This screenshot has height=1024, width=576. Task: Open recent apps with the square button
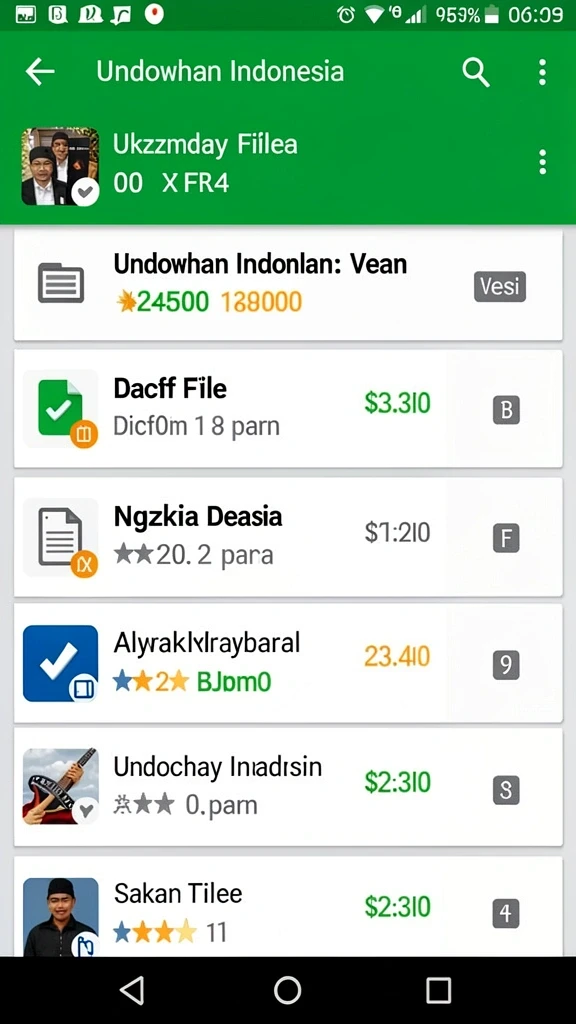click(x=438, y=990)
